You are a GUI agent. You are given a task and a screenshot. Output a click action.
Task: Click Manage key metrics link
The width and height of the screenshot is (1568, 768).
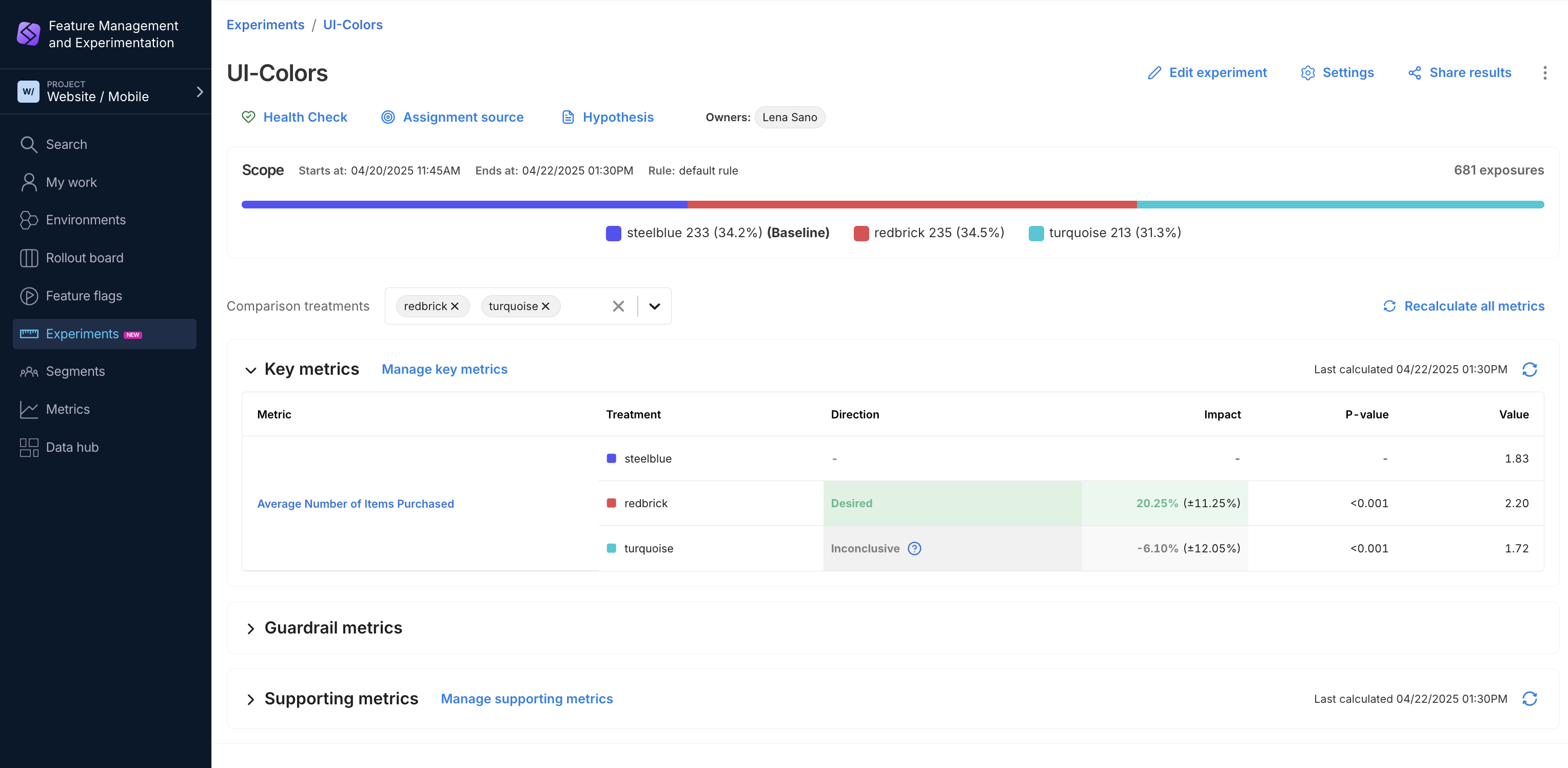444,369
